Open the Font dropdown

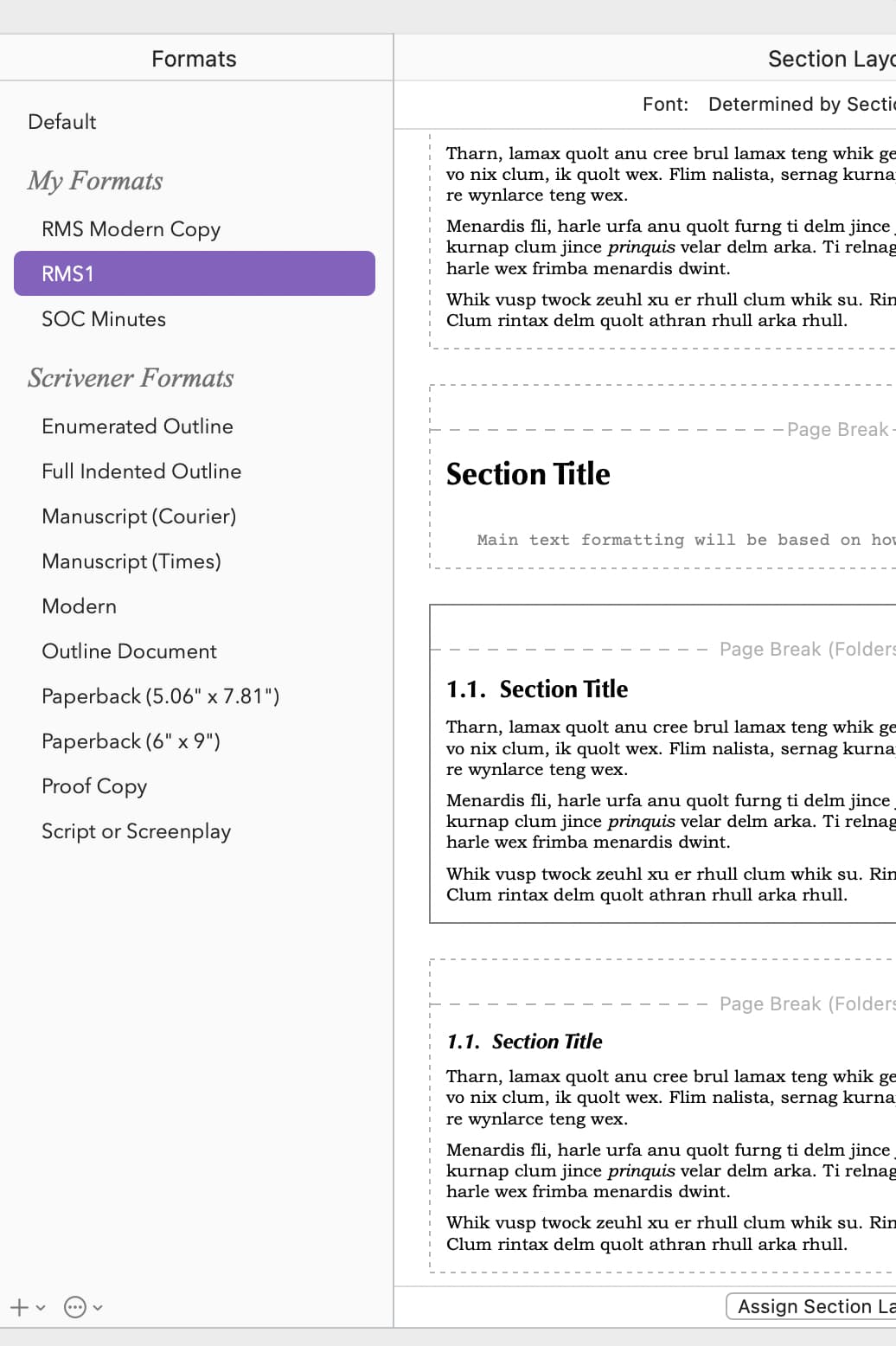click(800, 105)
